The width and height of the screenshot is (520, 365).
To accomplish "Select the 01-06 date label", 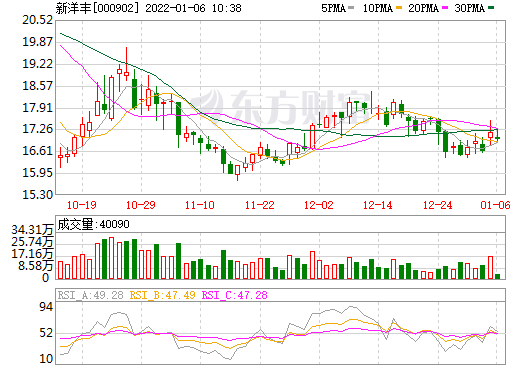I will tap(495, 205).
